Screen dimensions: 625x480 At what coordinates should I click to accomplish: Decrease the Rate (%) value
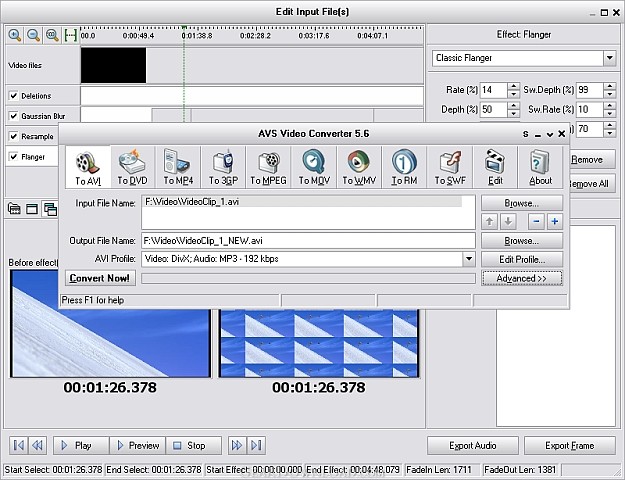(x=514, y=94)
